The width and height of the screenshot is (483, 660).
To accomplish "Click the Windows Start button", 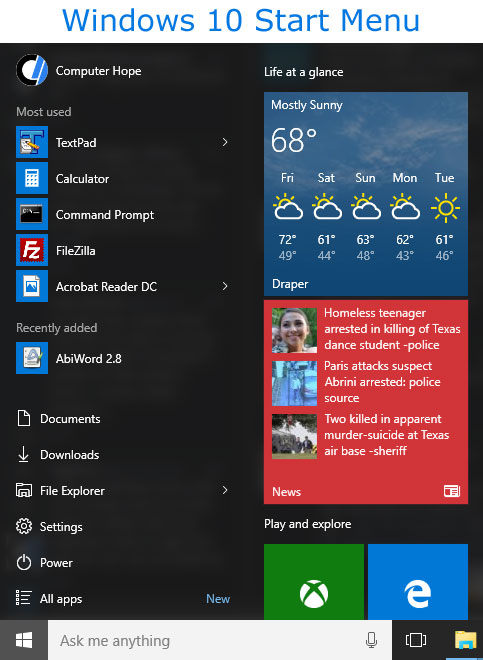I will [x=24, y=640].
